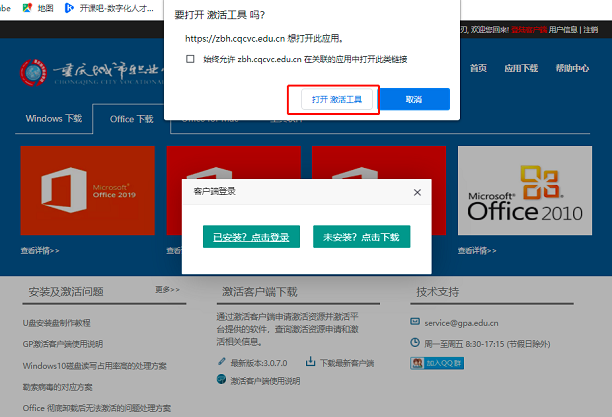Click service@gpa.edu.cn email address
The height and width of the screenshot is (417, 612).
click(461, 323)
